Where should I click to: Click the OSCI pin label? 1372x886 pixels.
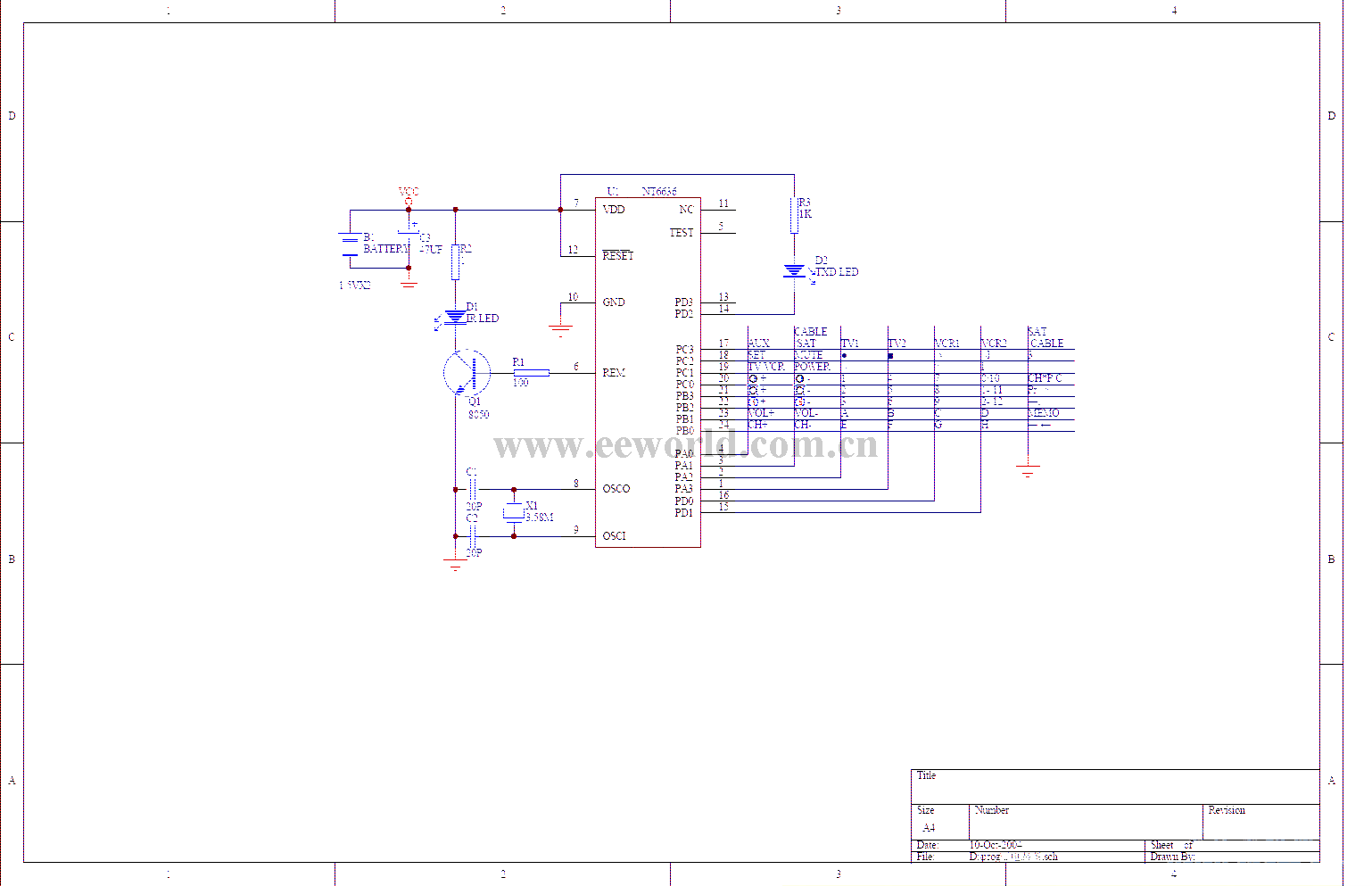coord(615,536)
